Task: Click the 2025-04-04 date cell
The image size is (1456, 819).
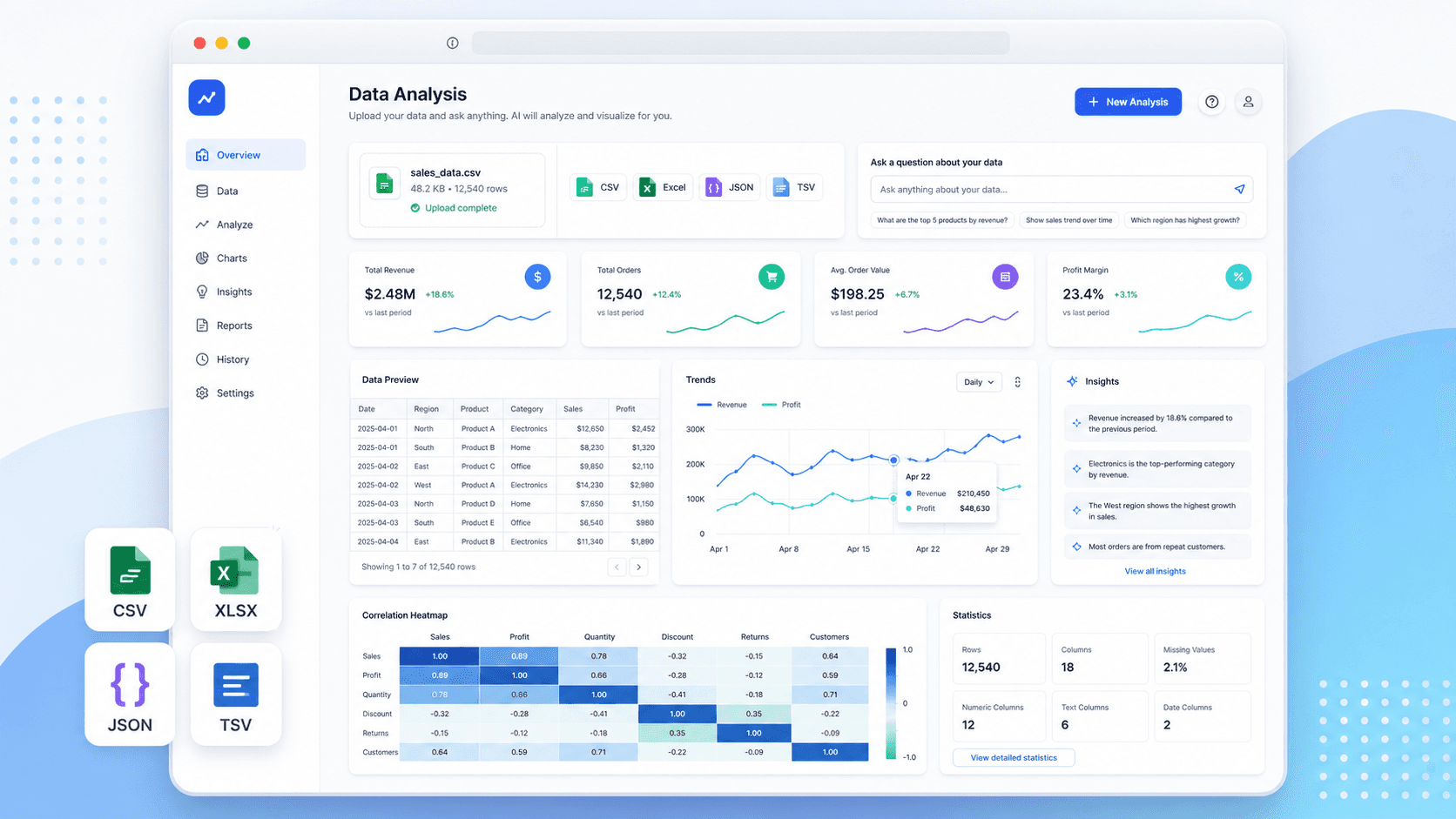Action: [377, 541]
